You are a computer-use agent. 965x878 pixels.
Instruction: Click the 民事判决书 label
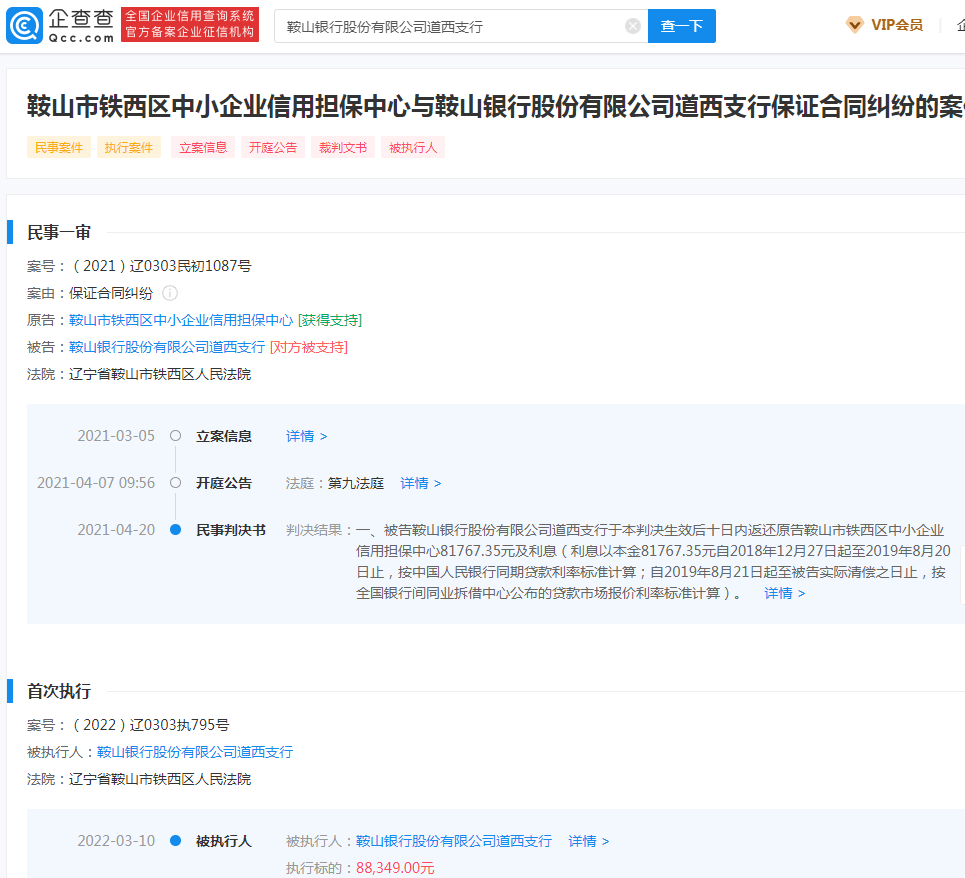coord(231,530)
